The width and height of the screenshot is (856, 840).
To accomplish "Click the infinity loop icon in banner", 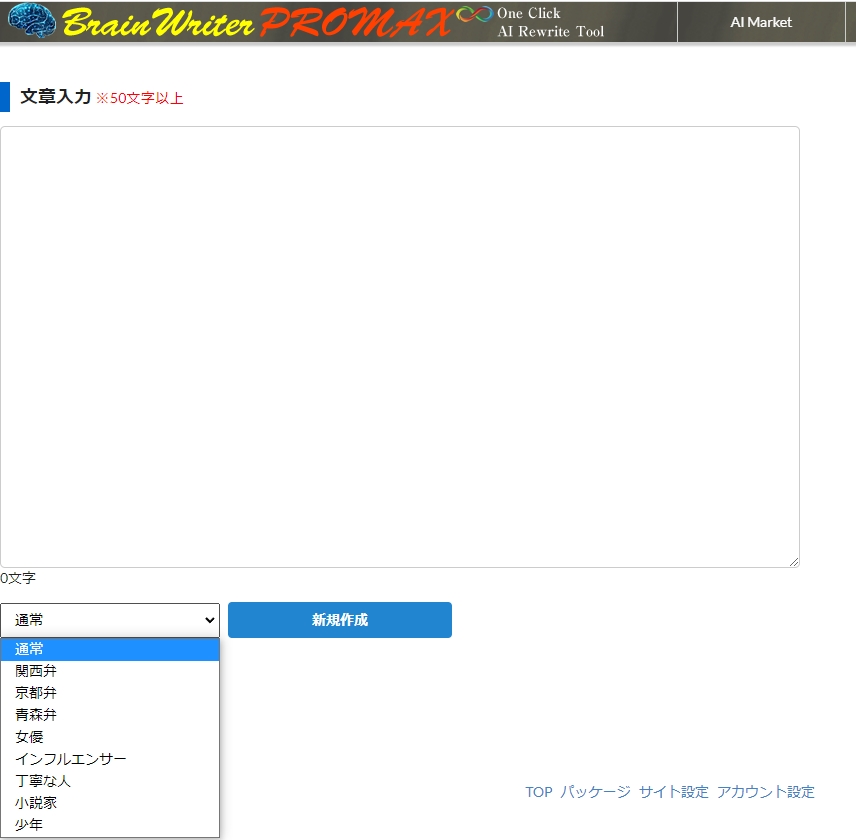I will [474, 16].
